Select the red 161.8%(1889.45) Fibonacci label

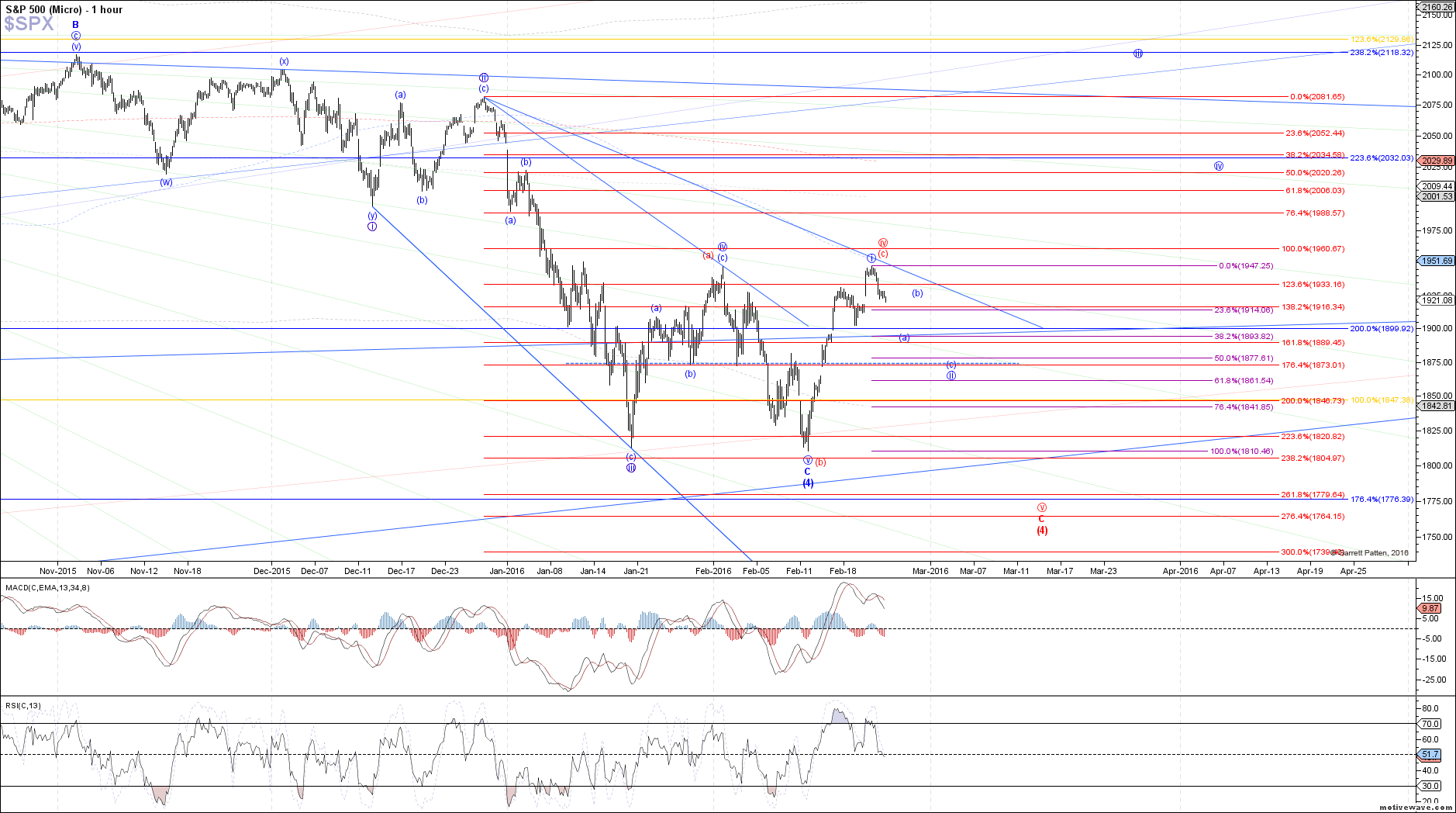click(1313, 343)
